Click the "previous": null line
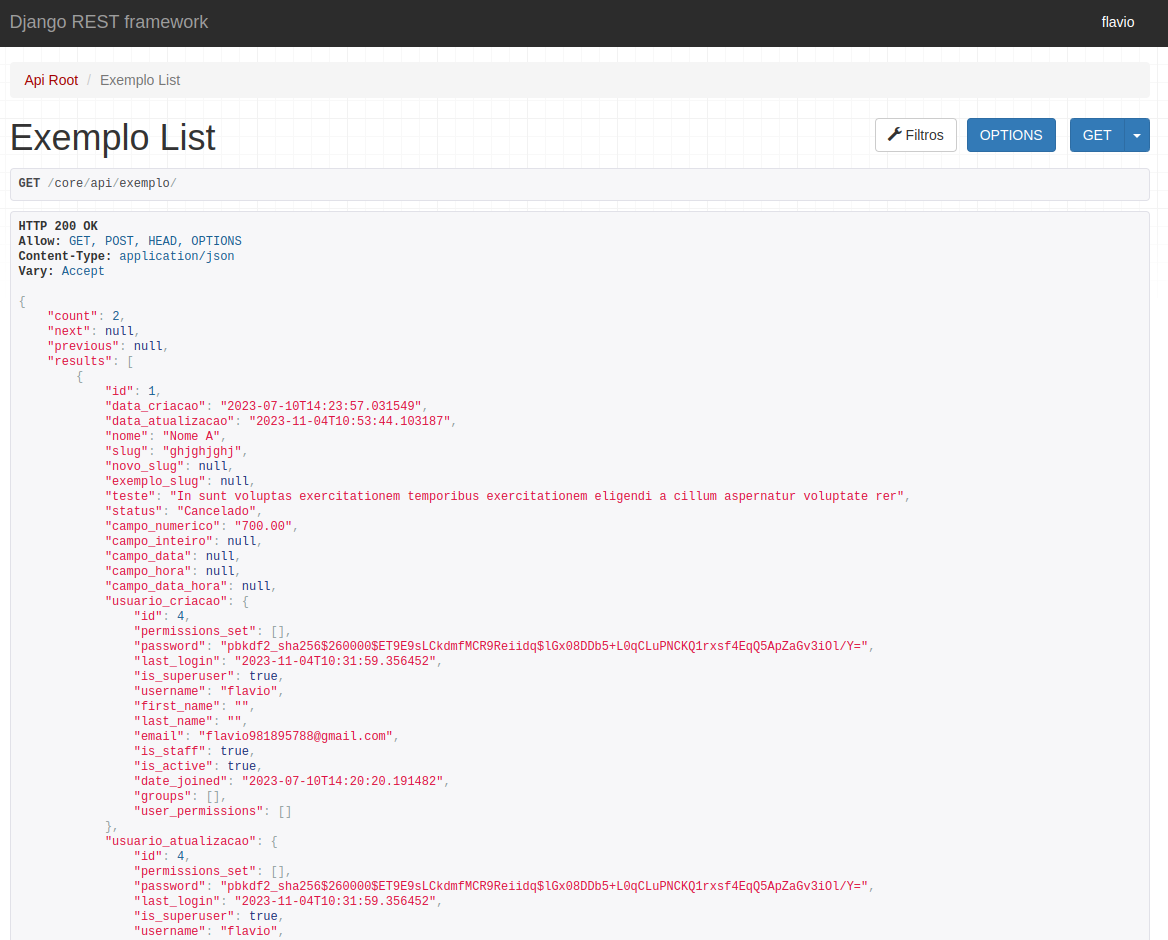This screenshot has width=1168, height=940. tap(108, 346)
